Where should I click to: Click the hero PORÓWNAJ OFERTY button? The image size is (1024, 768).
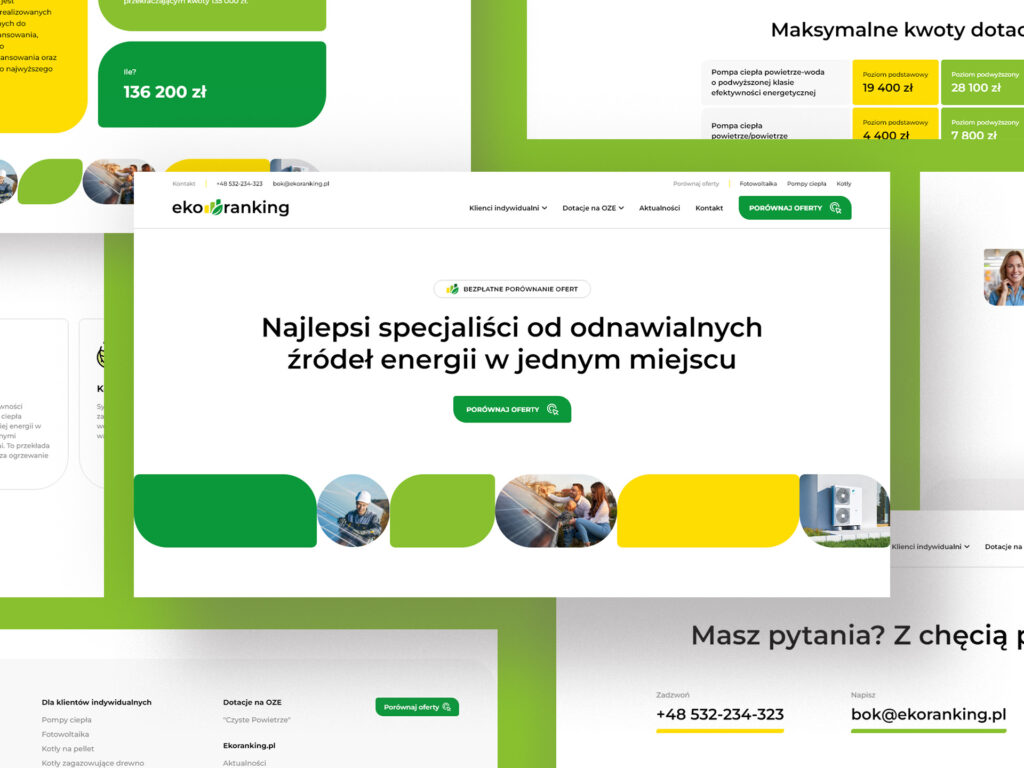point(512,409)
